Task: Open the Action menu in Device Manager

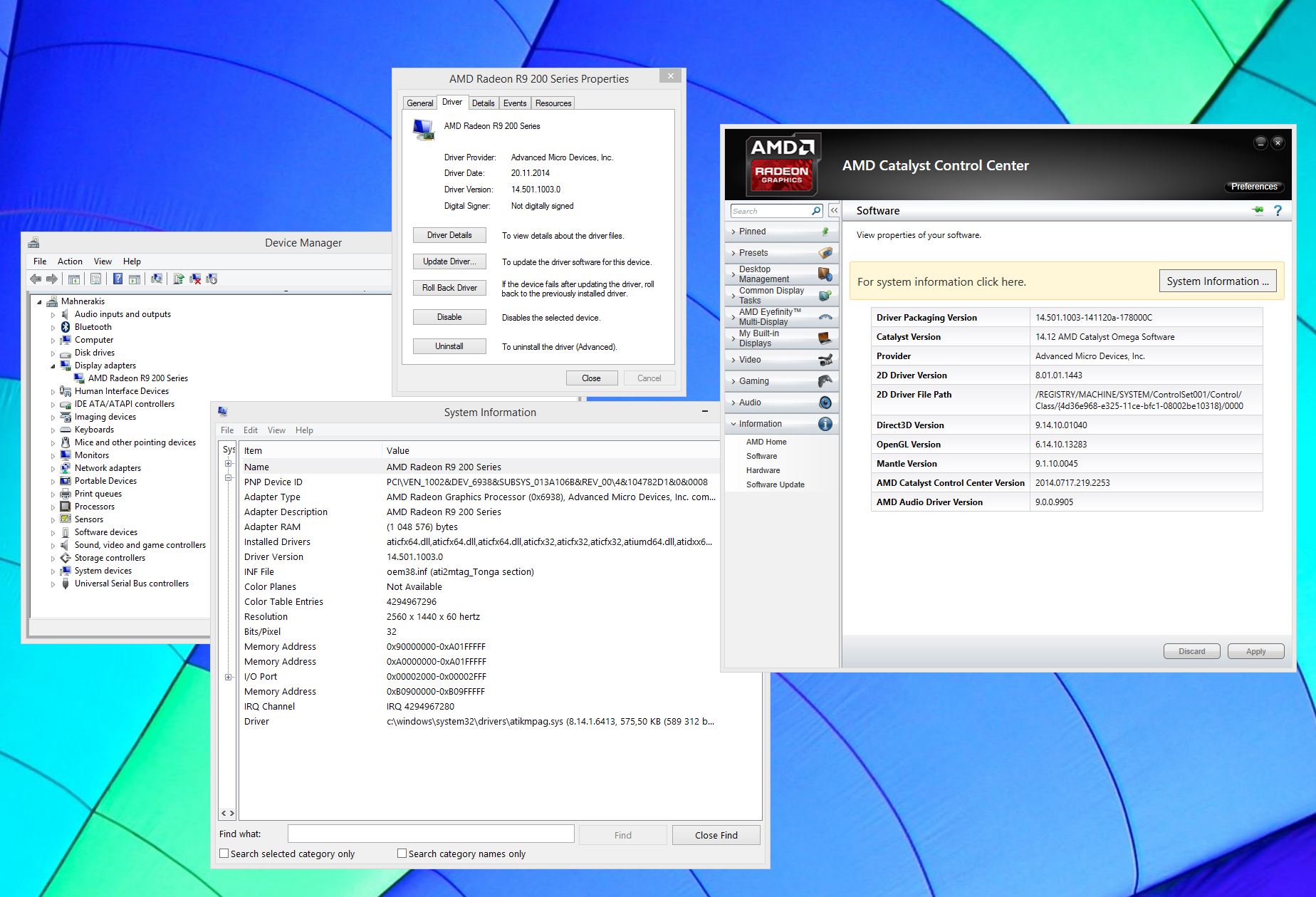Action: click(x=70, y=261)
